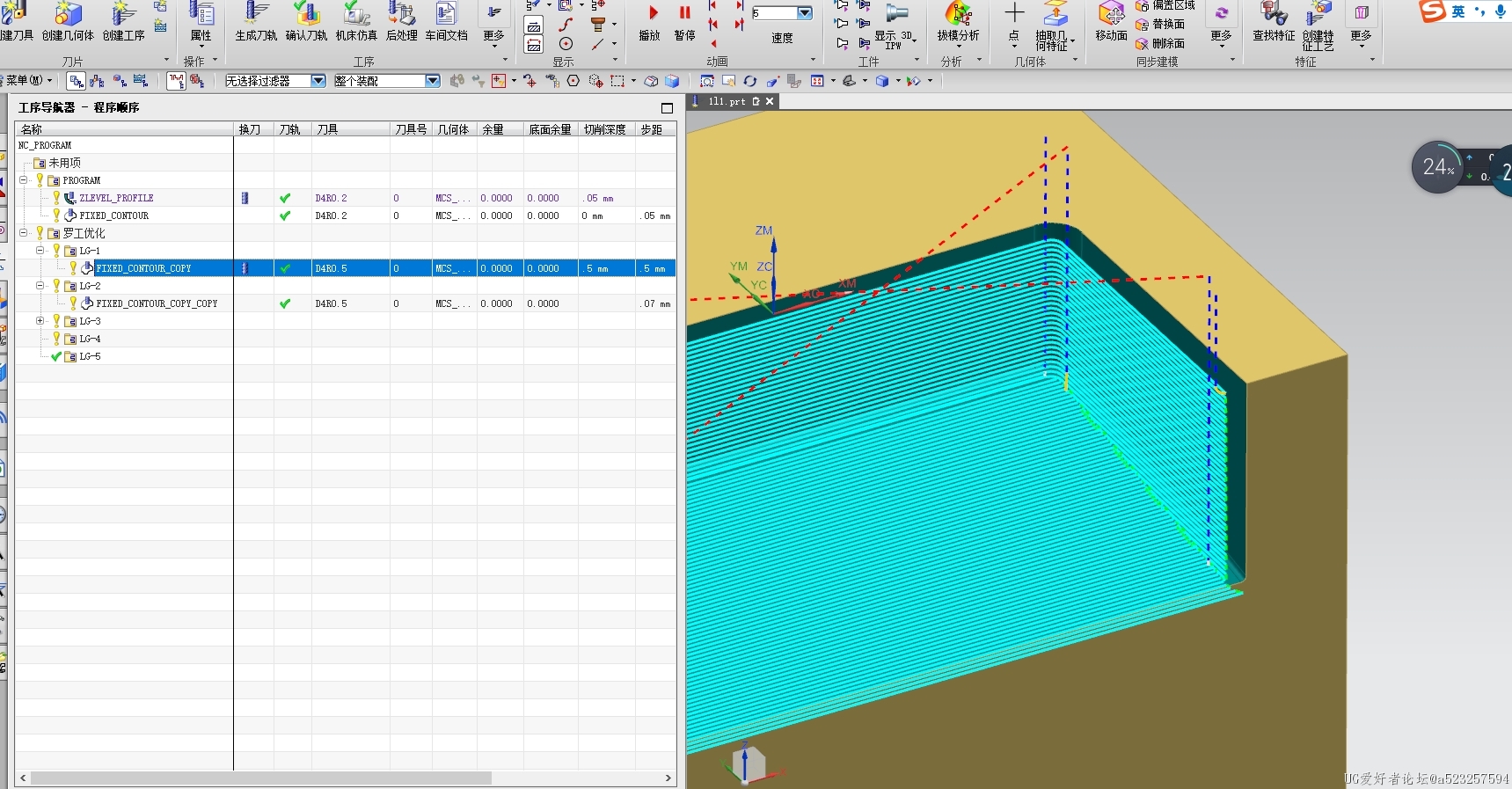The image size is (1512, 789).
Task: Open 车间文档 (Shop Documentation)
Action: click(x=447, y=21)
